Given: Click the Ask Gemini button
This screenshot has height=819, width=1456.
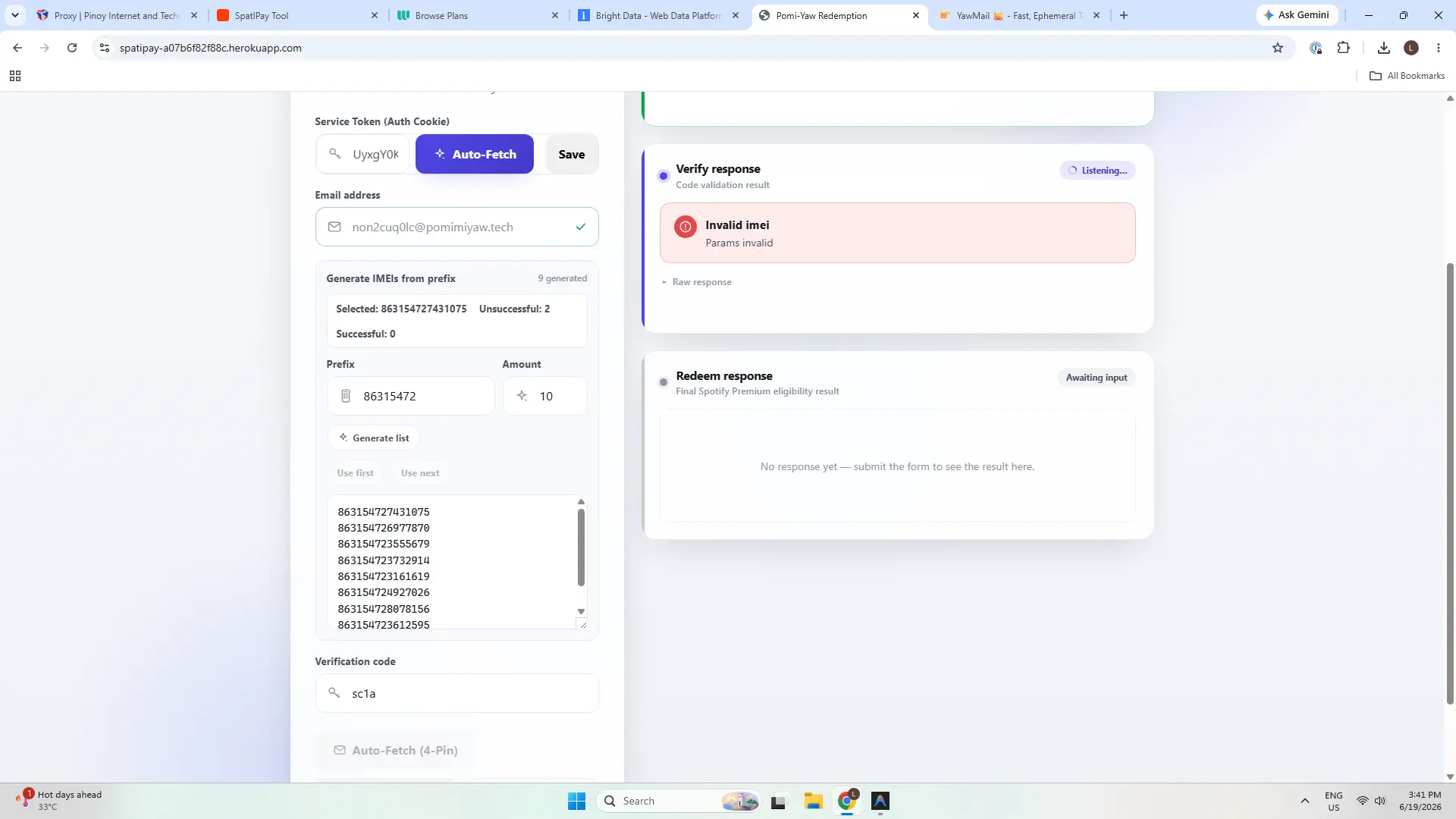Looking at the screenshot, I should click(x=1297, y=15).
